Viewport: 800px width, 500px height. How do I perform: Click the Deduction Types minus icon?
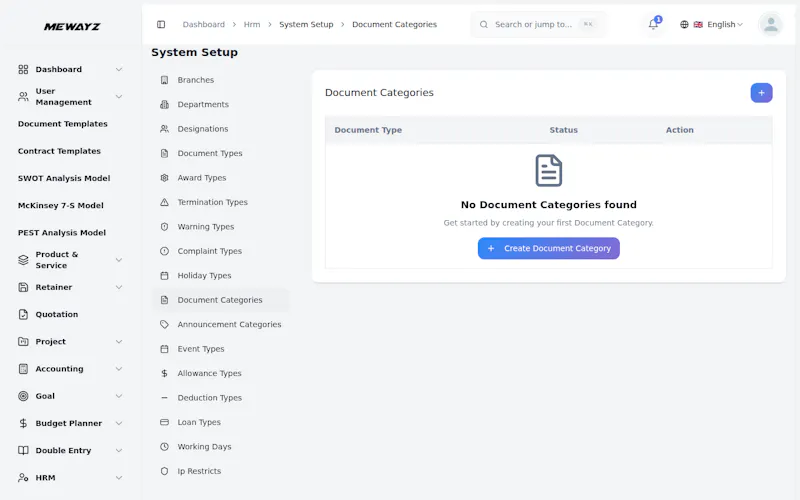tap(164, 398)
